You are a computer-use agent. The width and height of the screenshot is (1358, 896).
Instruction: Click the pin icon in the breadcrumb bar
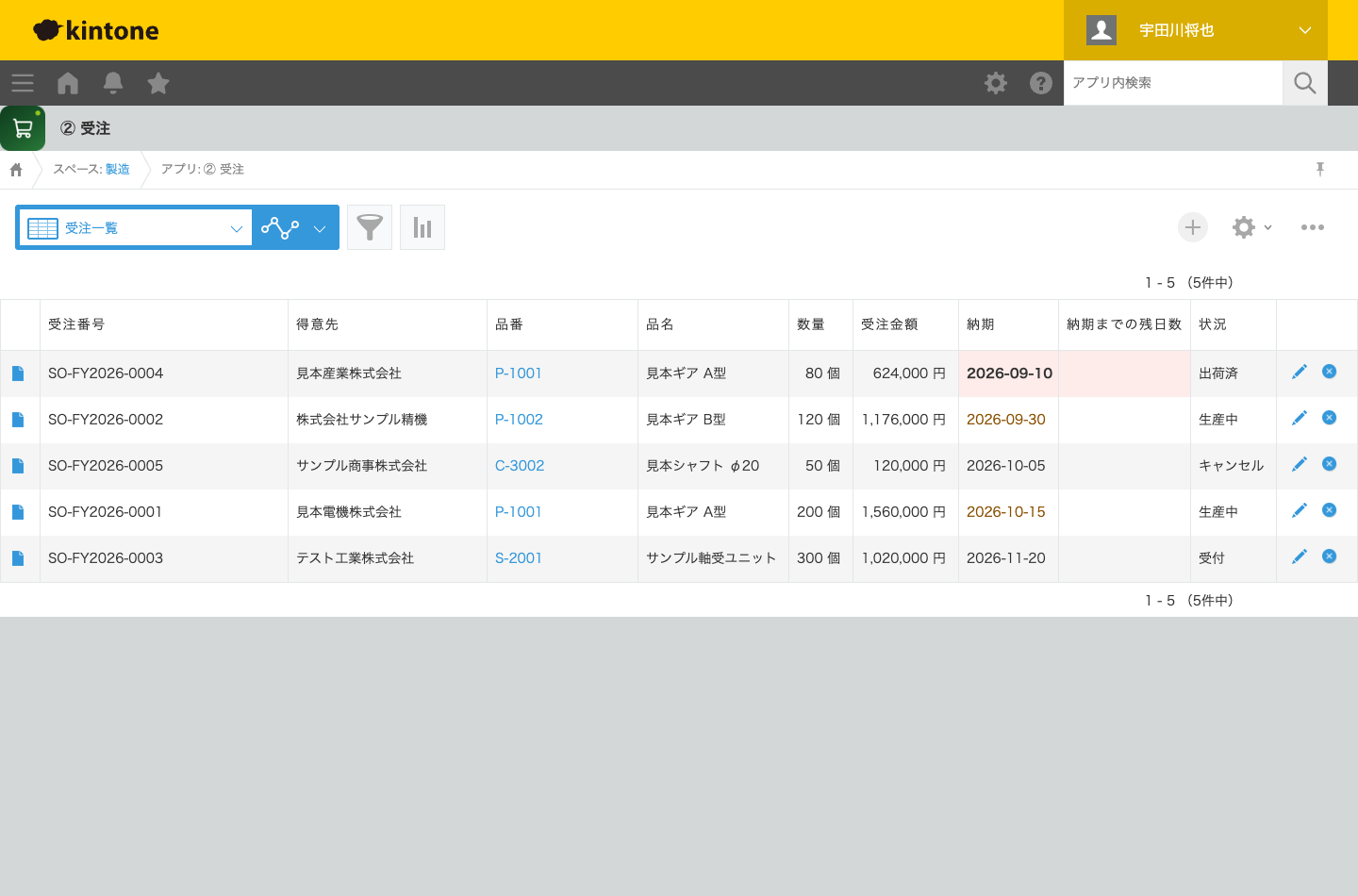1320,169
